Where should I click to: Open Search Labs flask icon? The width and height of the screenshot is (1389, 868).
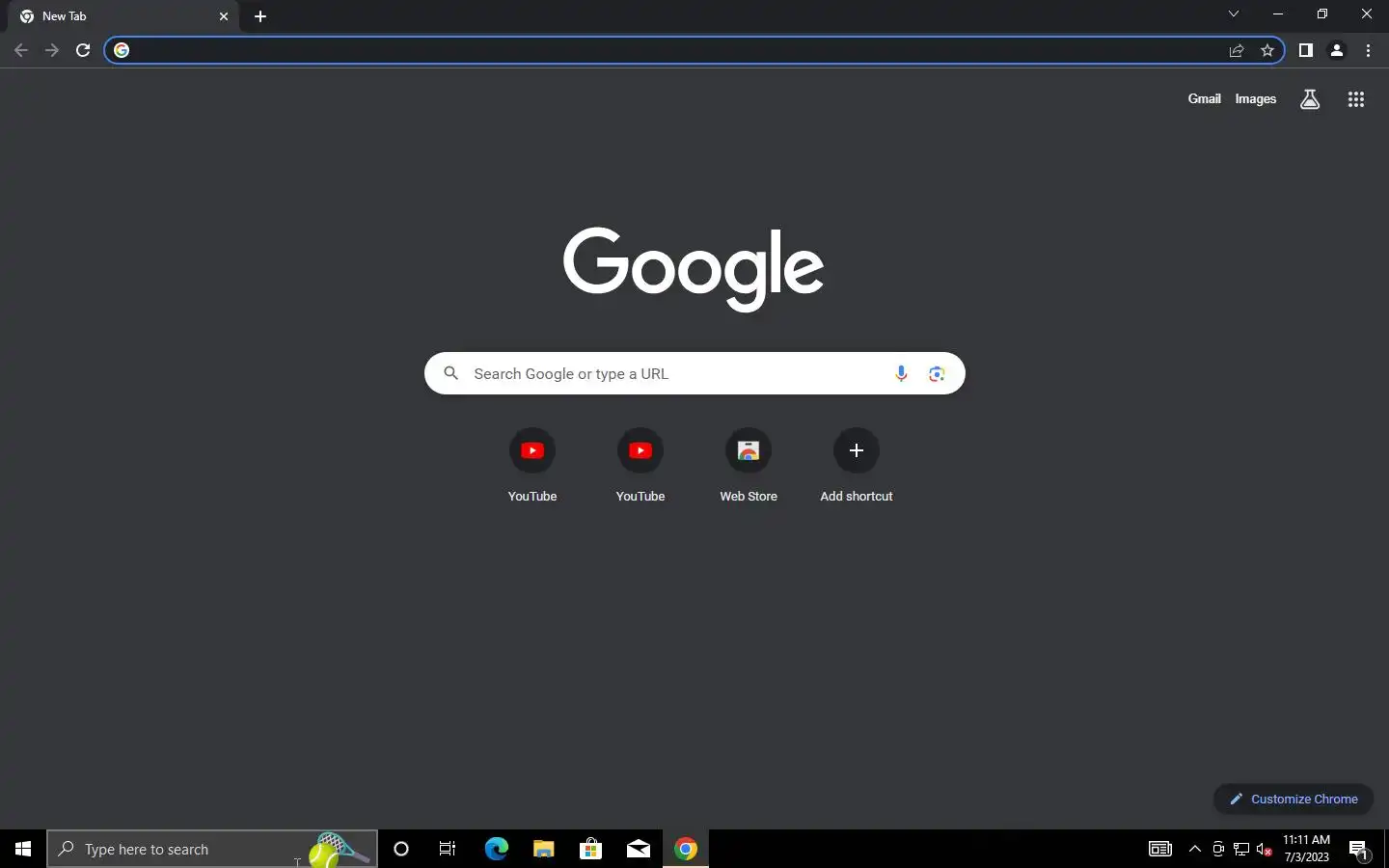(x=1310, y=98)
